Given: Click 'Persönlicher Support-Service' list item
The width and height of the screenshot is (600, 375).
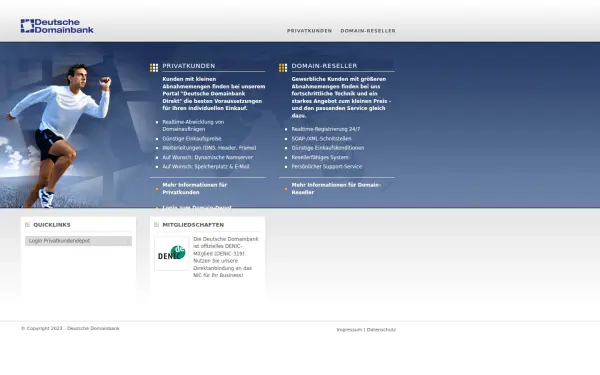Looking at the screenshot, I should tap(326, 166).
